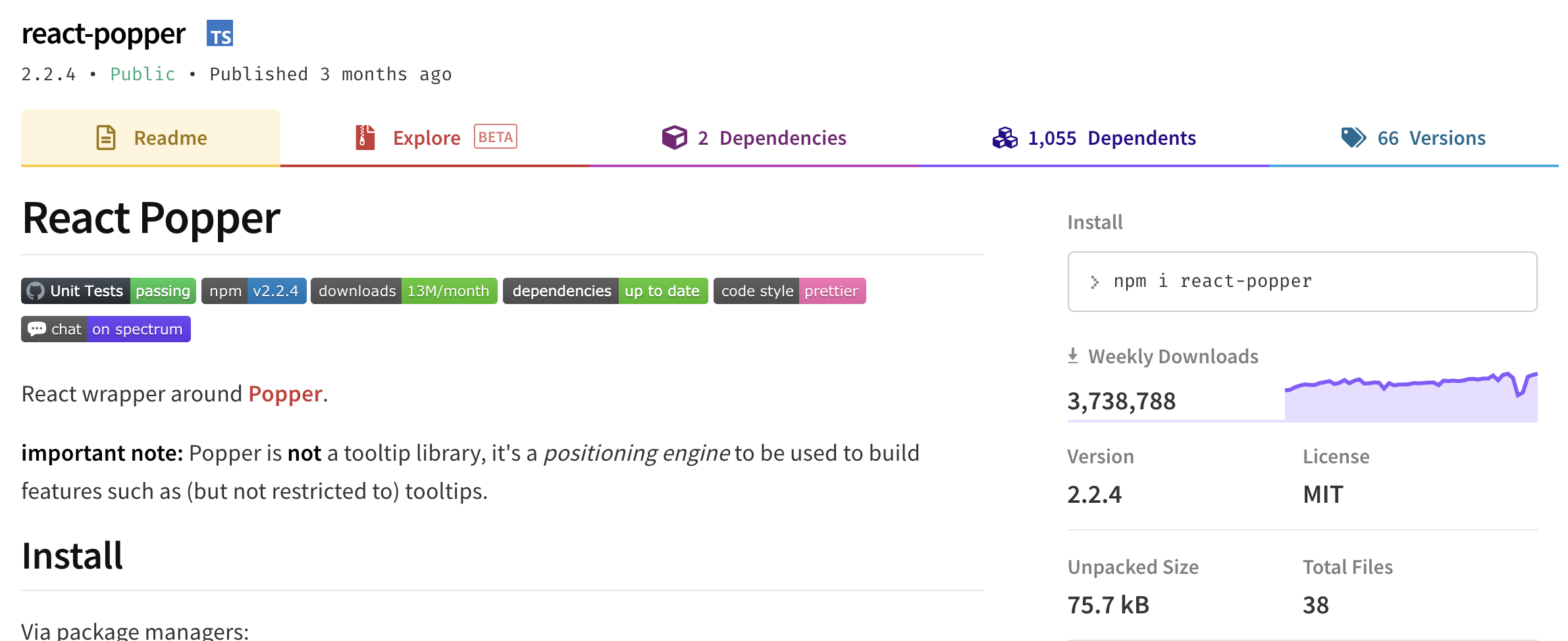Click the npm v2.2.4 badge

tap(254, 291)
